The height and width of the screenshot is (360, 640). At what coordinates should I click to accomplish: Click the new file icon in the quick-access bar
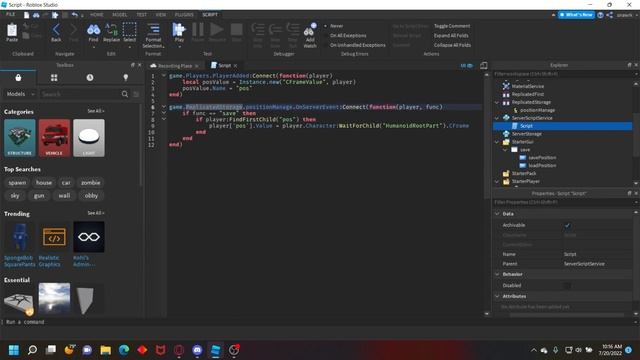27,15
